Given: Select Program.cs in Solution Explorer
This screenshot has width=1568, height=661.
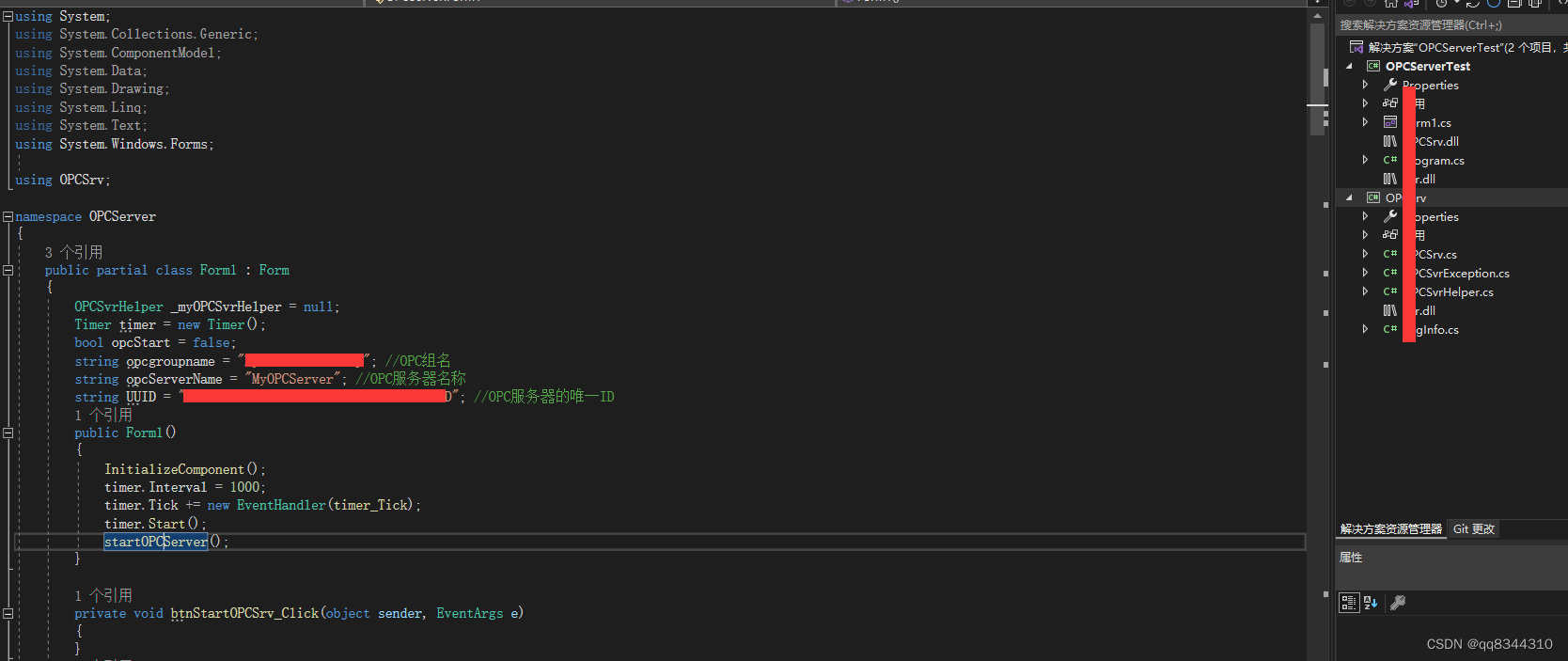Looking at the screenshot, I should (x=1433, y=160).
